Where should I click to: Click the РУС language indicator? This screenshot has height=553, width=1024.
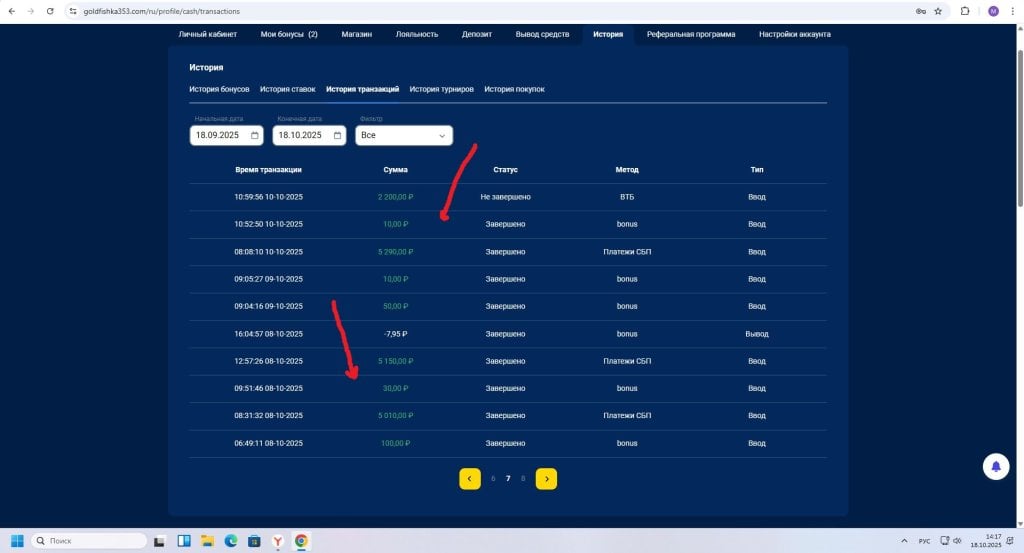pos(924,541)
